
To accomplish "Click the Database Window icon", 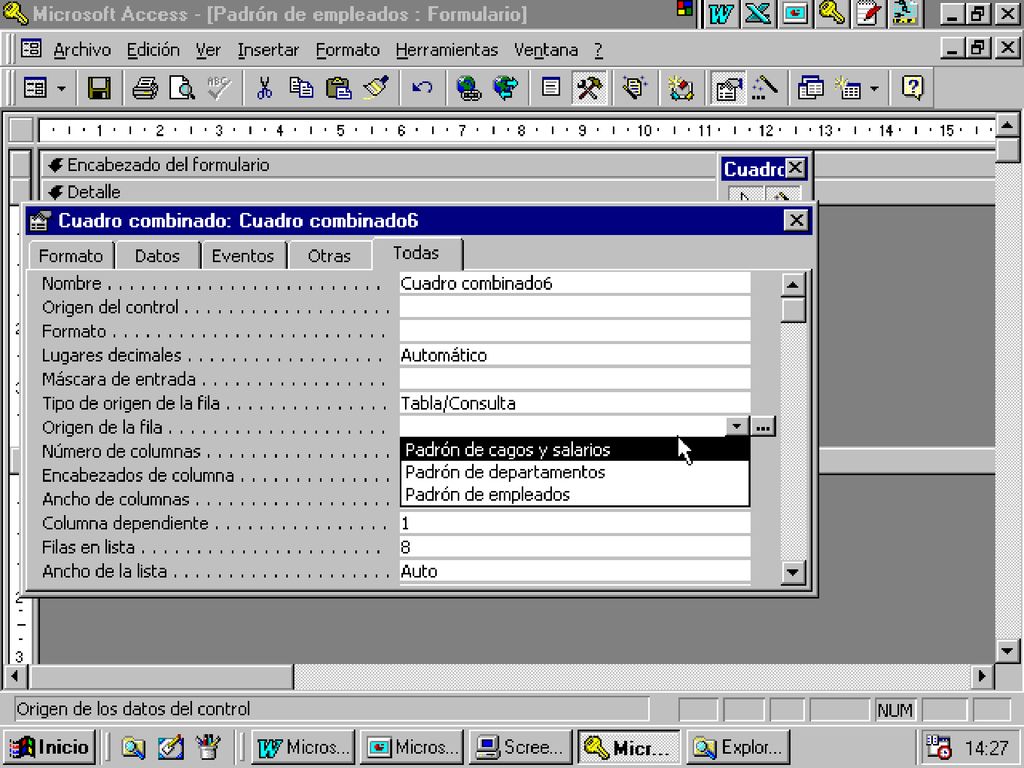I will pos(810,88).
